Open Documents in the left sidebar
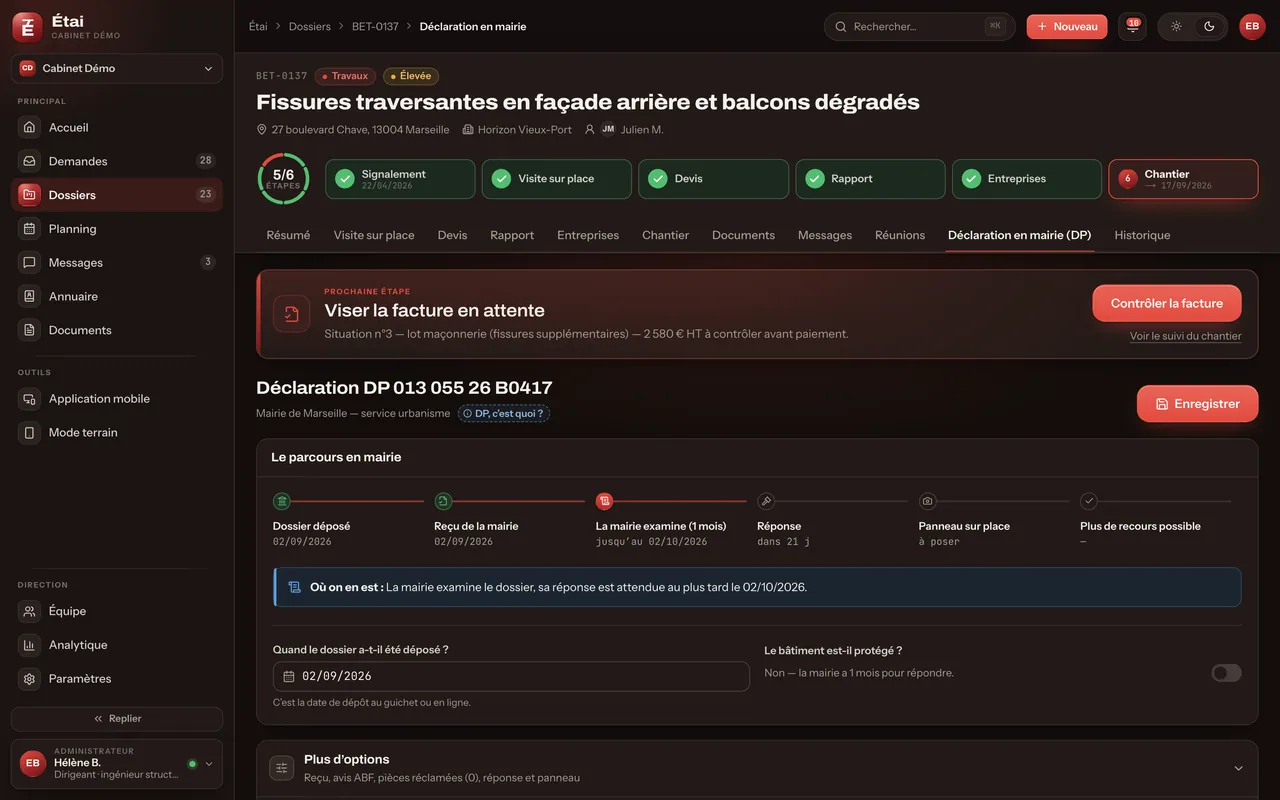The image size is (1280, 800). point(117,330)
